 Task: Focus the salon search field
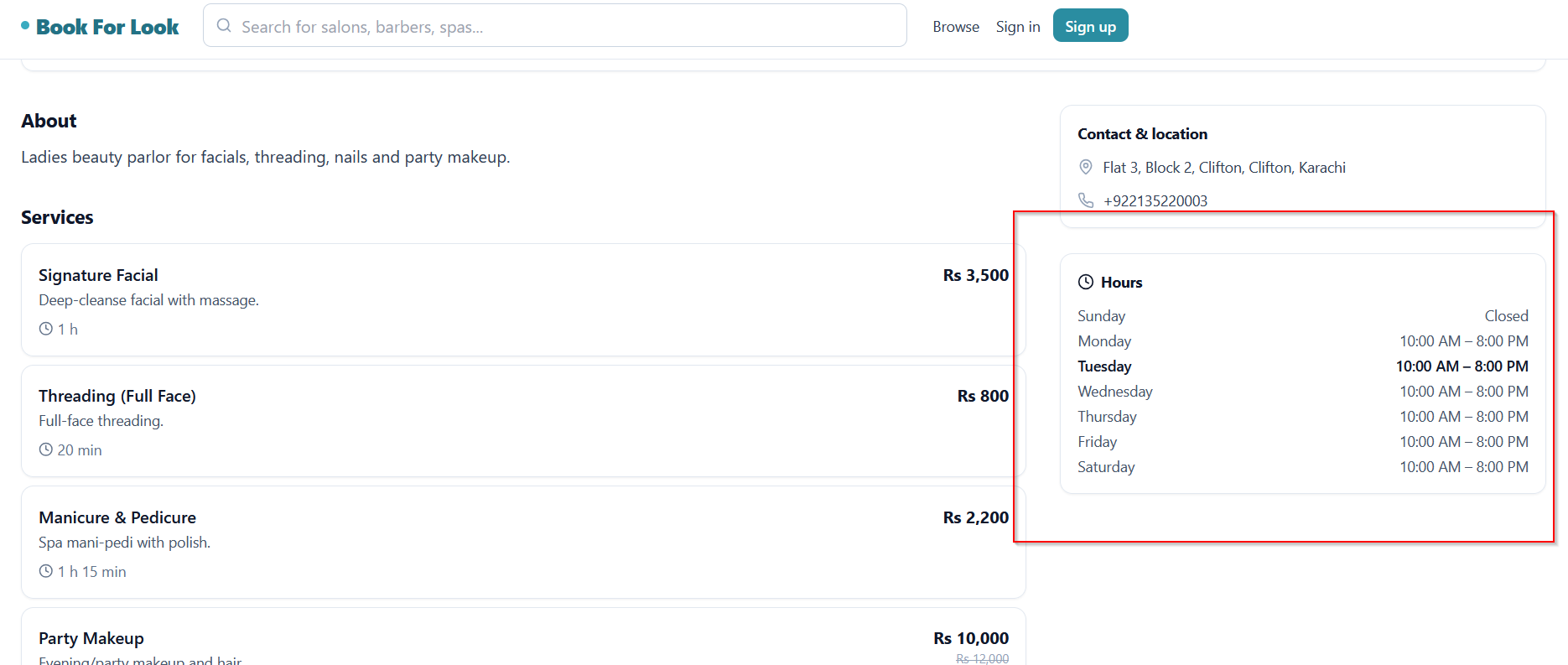coord(555,26)
